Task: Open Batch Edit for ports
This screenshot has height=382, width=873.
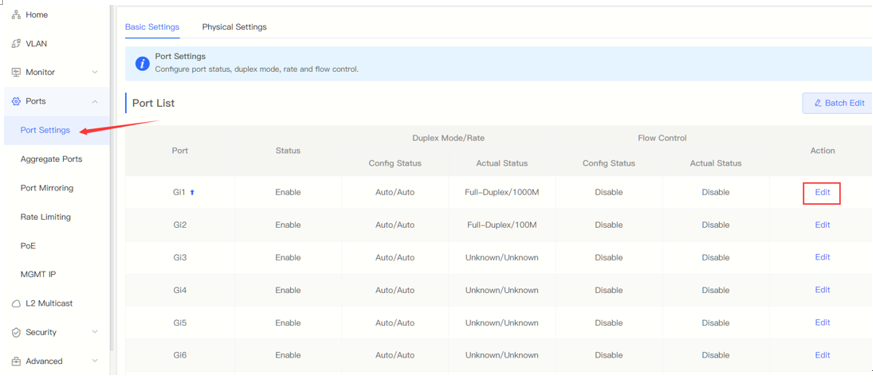Action: coord(838,103)
